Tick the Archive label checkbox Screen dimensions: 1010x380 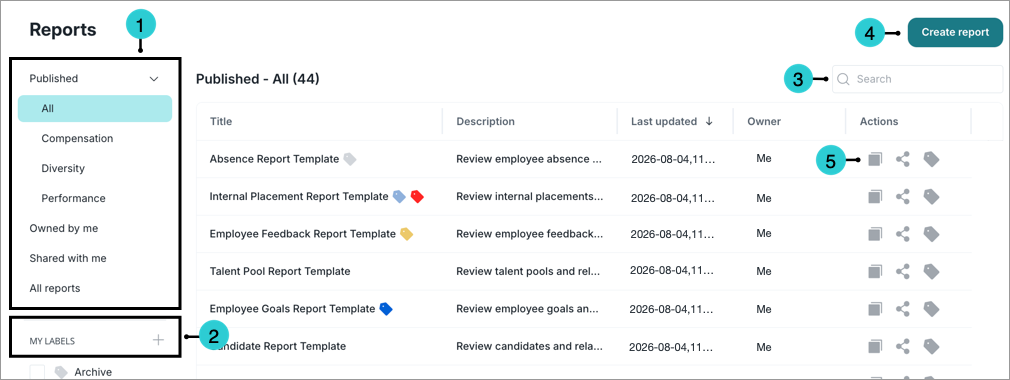click(37, 372)
